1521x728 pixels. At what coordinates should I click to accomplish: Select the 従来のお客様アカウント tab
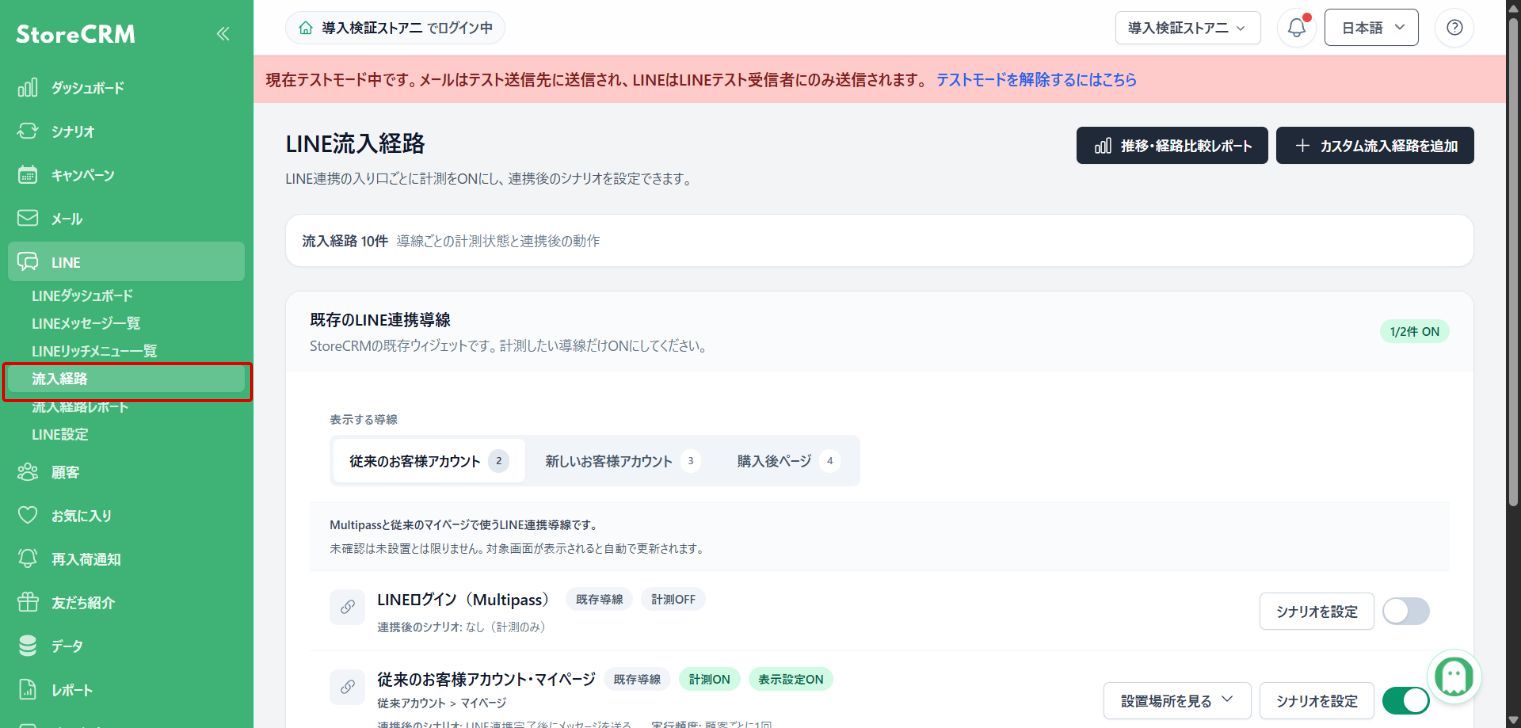pos(428,461)
